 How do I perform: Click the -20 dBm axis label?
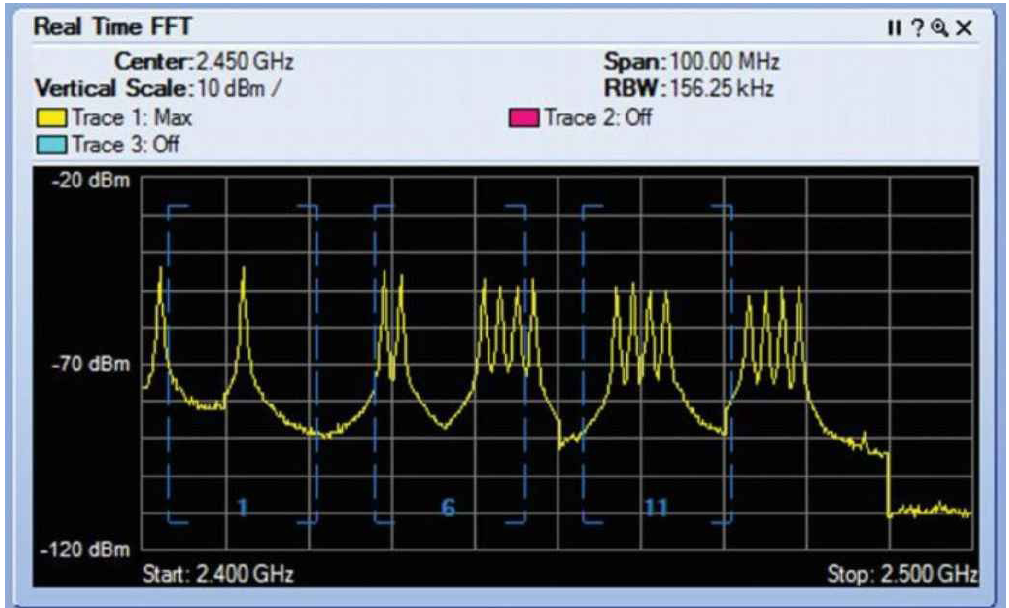[x=91, y=180]
